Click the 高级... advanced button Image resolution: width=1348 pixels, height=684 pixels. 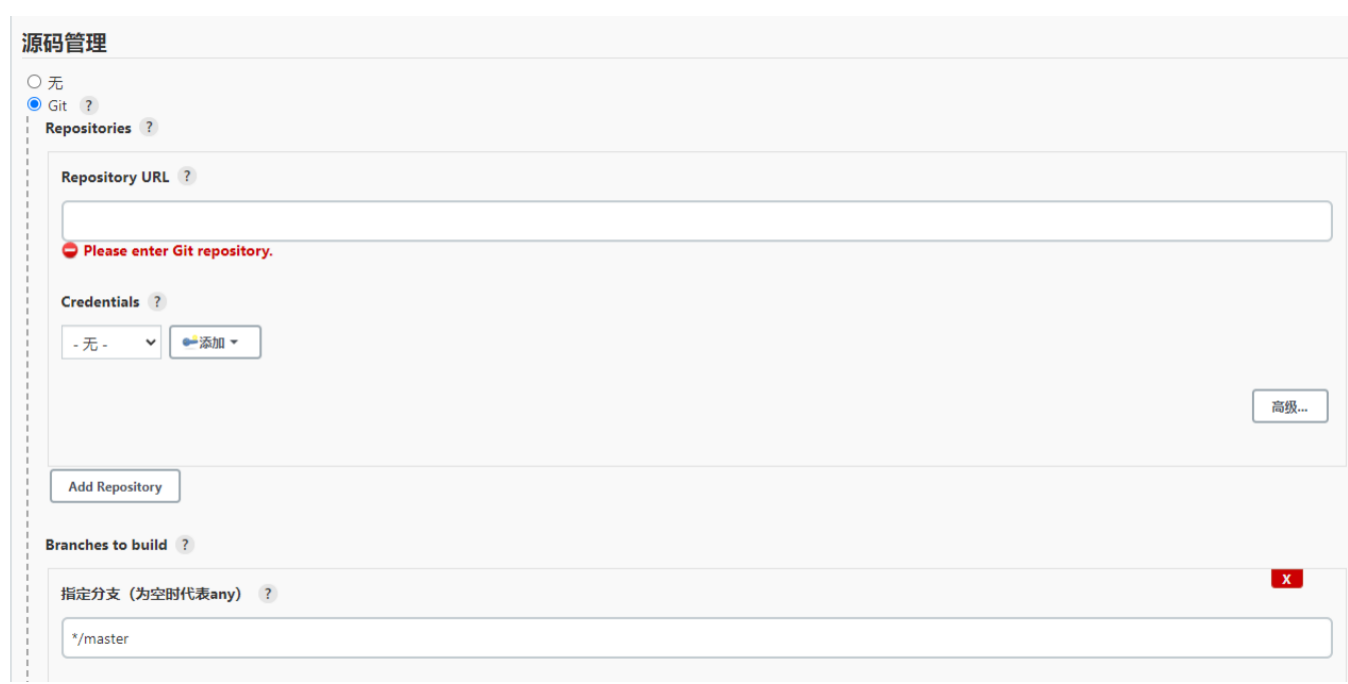pyautogui.click(x=1290, y=406)
